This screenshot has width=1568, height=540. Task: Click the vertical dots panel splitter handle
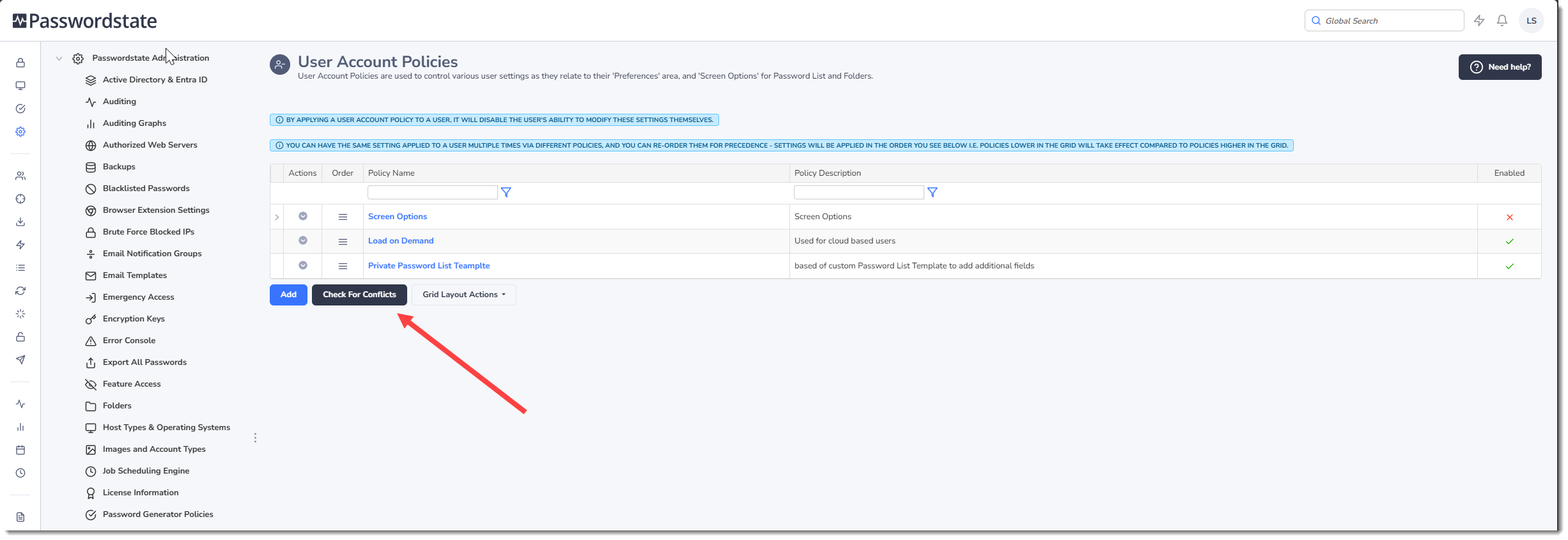(255, 438)
